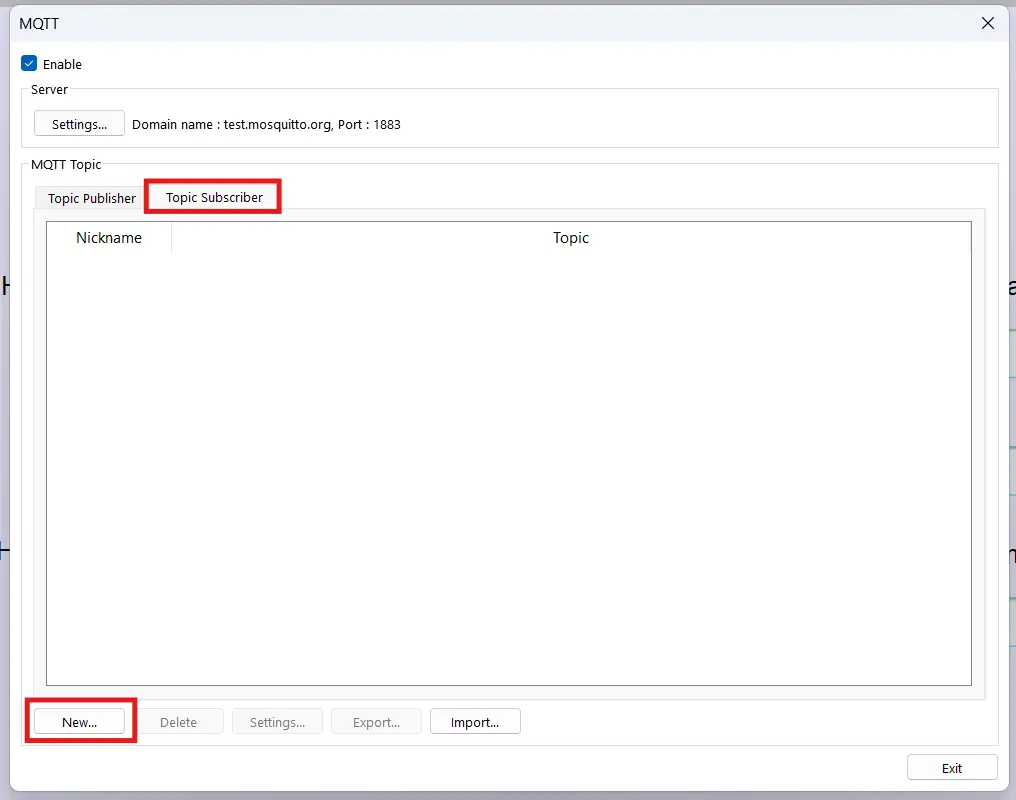Click the MQTT Topic group label
The height and width of the screenshot is (800, 1016).
(65, 164)
